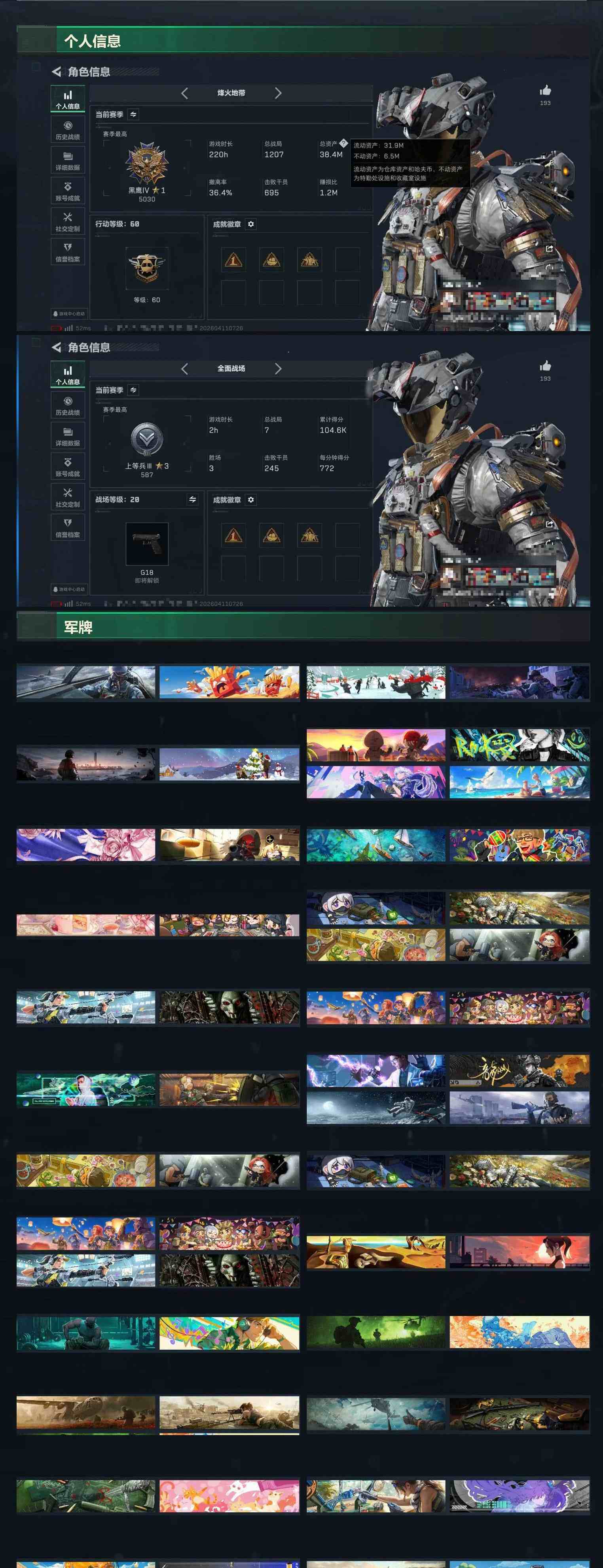Select the 黑鹰IV rank emblem
The width and height of the screenshot is (603, 1568).
click(x=146, y=163)
